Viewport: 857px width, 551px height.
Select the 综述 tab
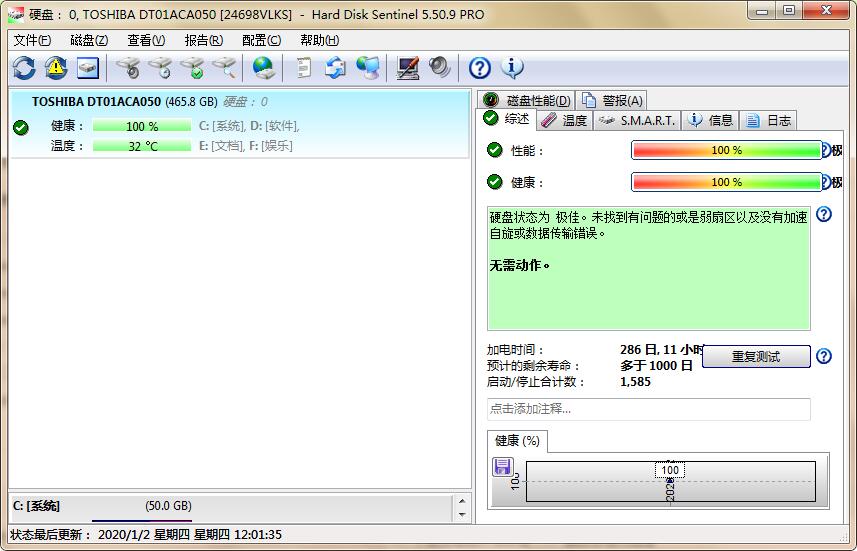(x=507, y=119)
